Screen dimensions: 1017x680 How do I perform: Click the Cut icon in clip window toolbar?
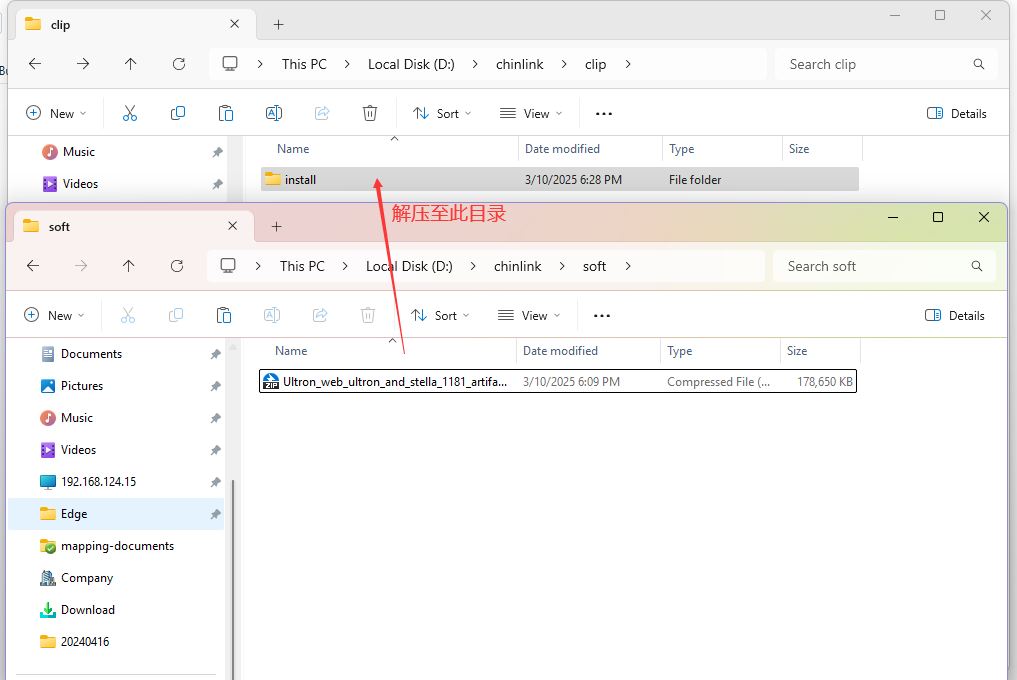pos(130,114)
